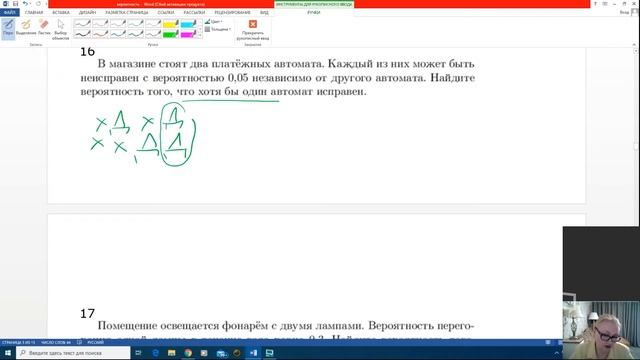Open the ФАЙЛ tab
This screenshot has width=640, height=360.
pyautogui.click(x=9, y=13)
